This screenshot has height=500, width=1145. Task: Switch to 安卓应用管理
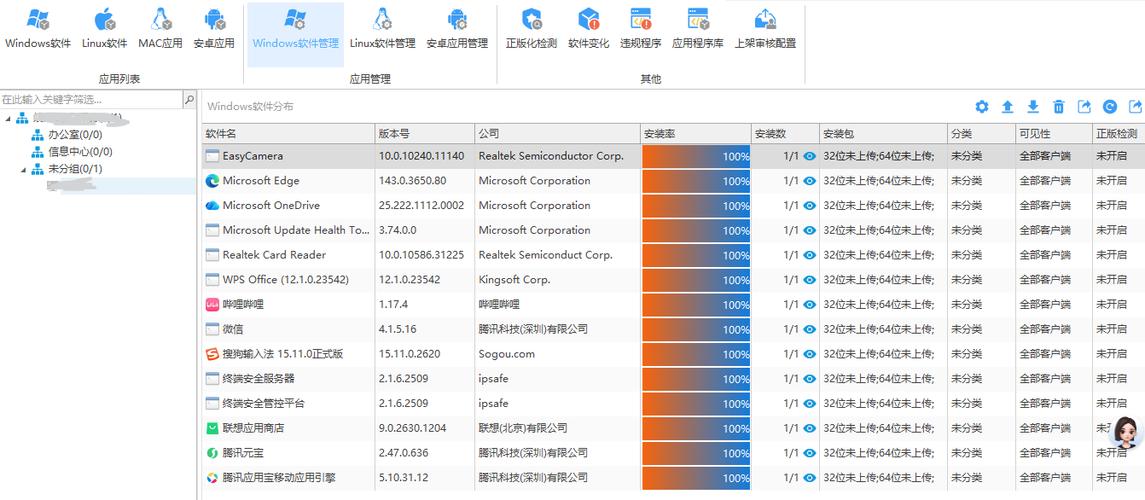[457, 30]
